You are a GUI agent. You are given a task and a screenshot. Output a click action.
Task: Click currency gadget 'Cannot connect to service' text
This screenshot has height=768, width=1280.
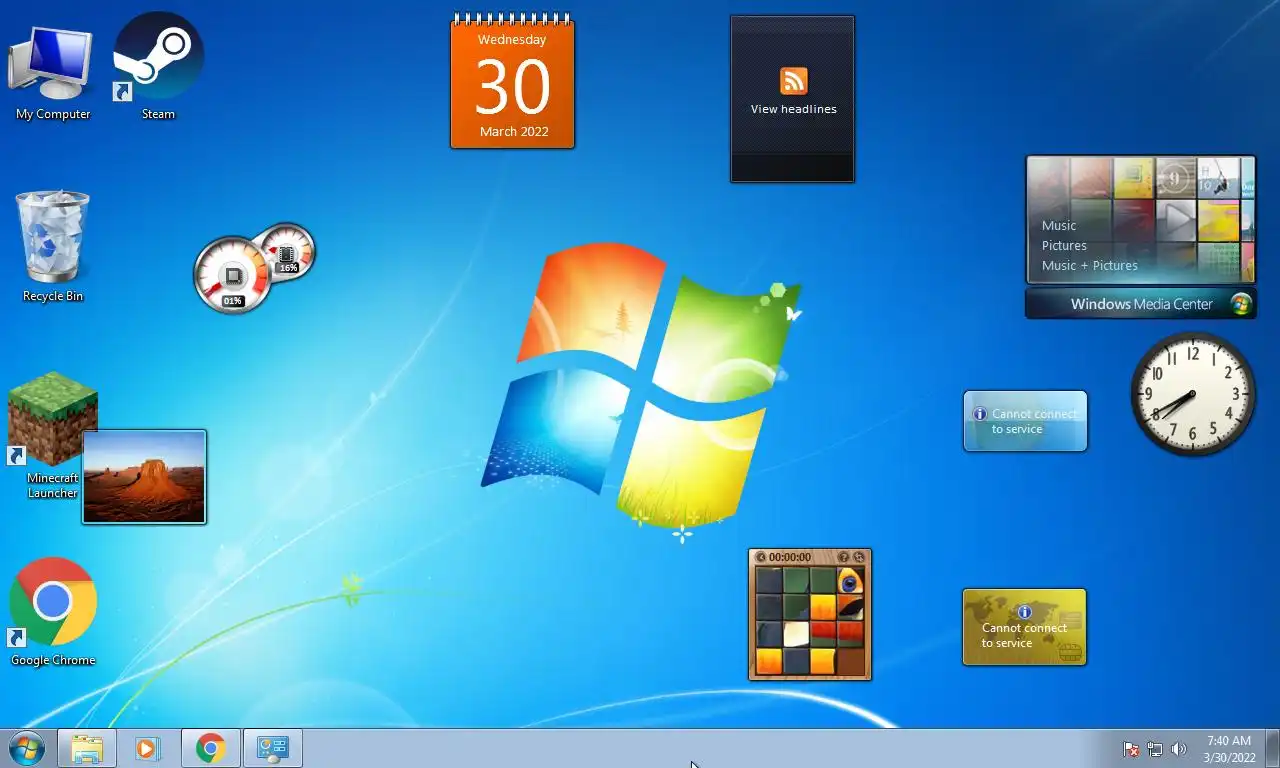(x=1024, y=635)
